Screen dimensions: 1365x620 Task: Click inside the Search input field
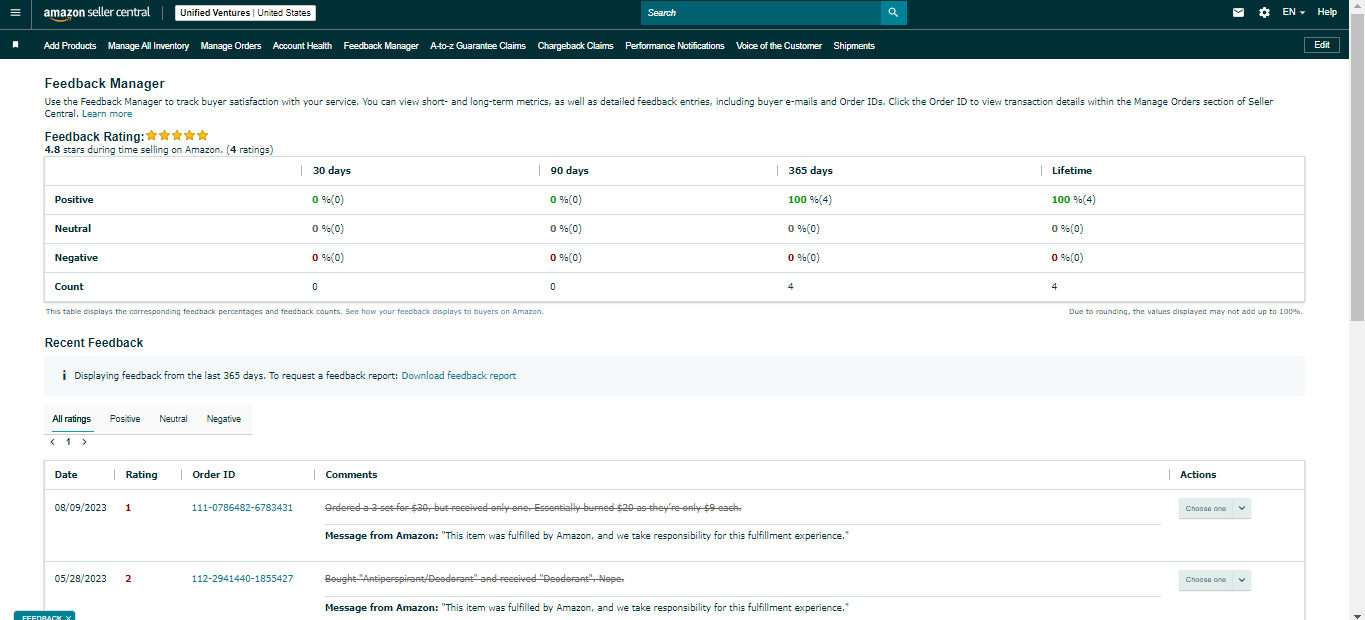[761, 13]
